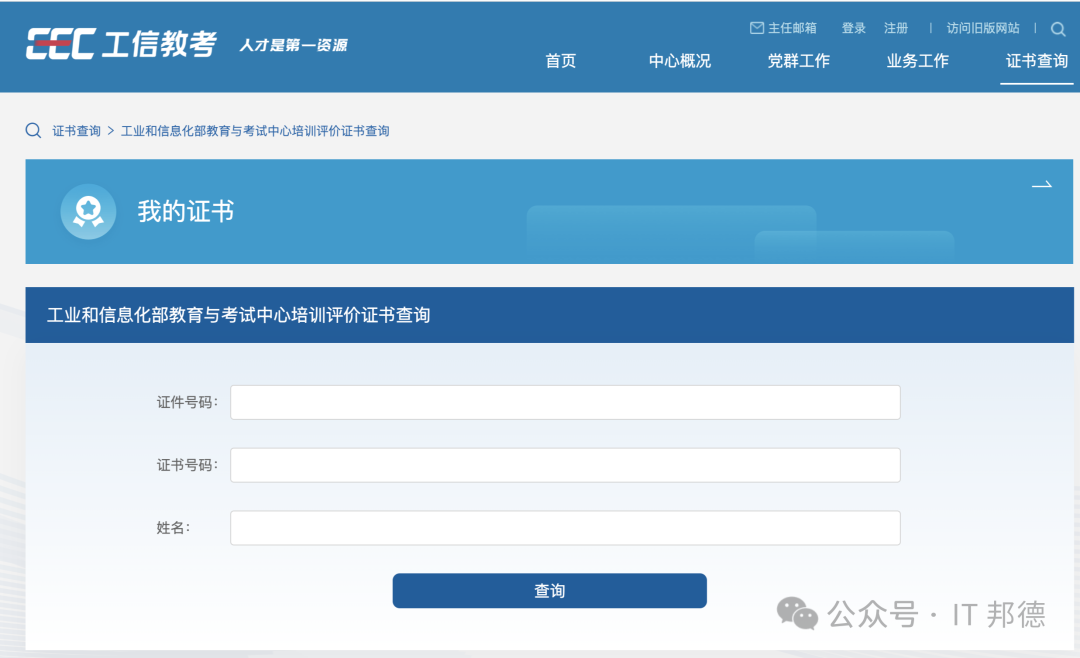This screenshot has width=1080, height=658.
Task: Go to the 业务工作 navigation item
Action: pyautogui.click(x=917, y=61)
